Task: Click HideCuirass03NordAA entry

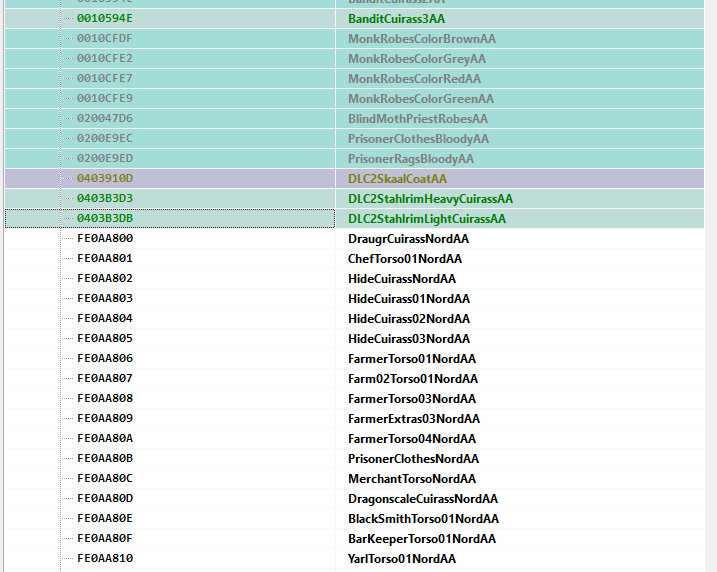Action: [409, 338]
